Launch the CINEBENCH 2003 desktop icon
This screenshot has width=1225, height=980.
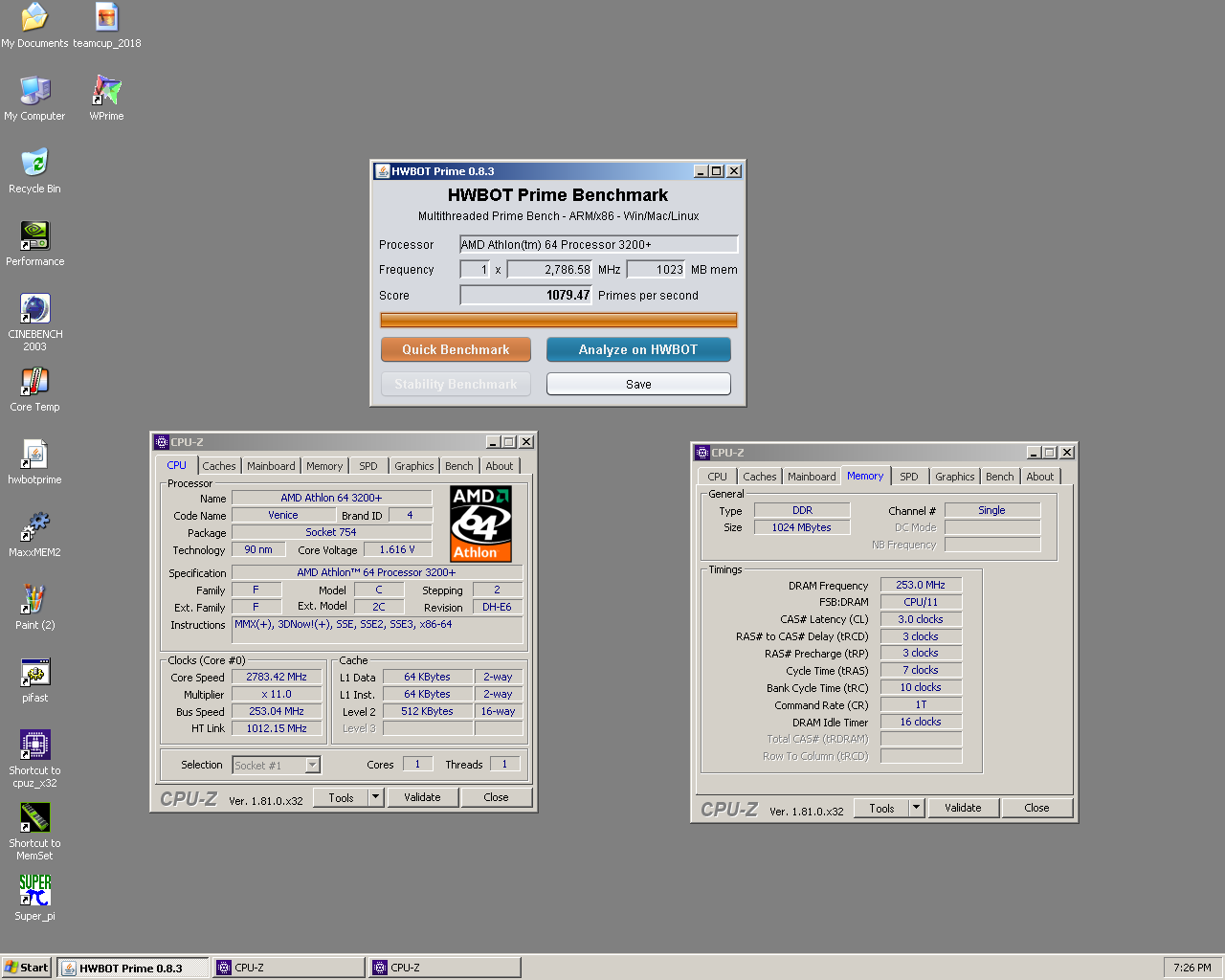pyautogui.click(x=34, y=323)
